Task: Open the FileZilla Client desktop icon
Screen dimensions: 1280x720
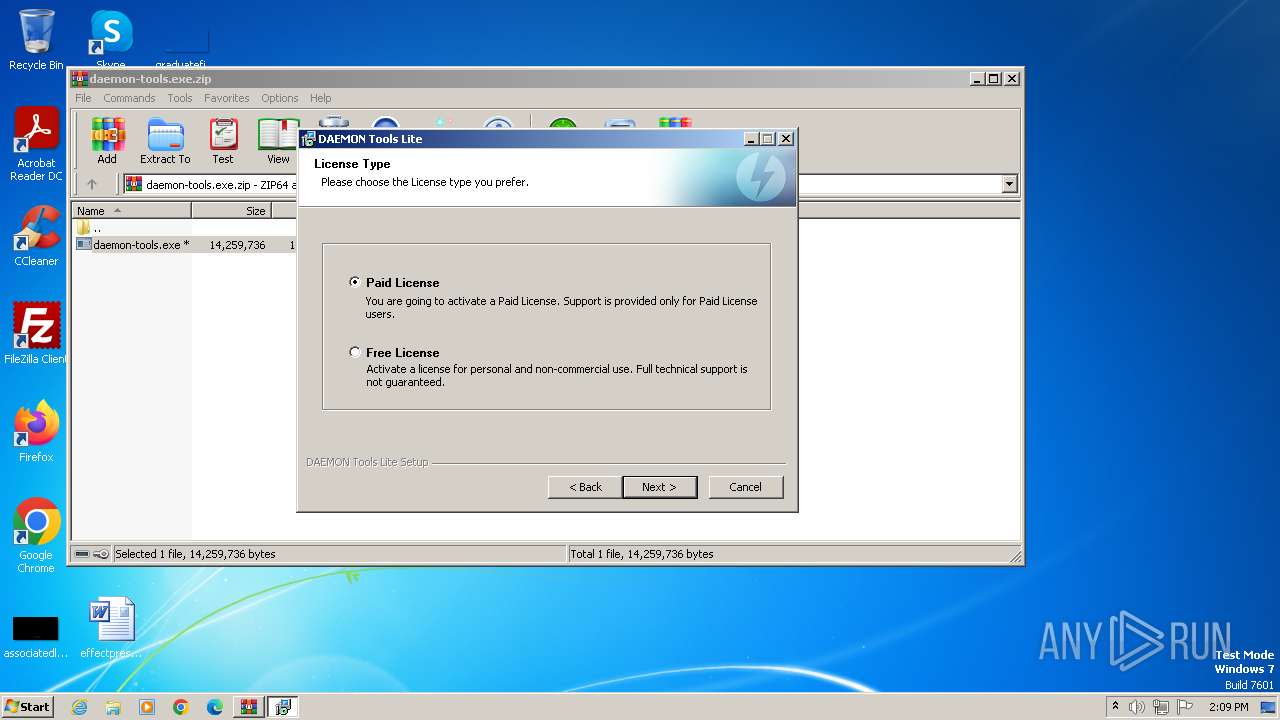Action: pos(36,333)
